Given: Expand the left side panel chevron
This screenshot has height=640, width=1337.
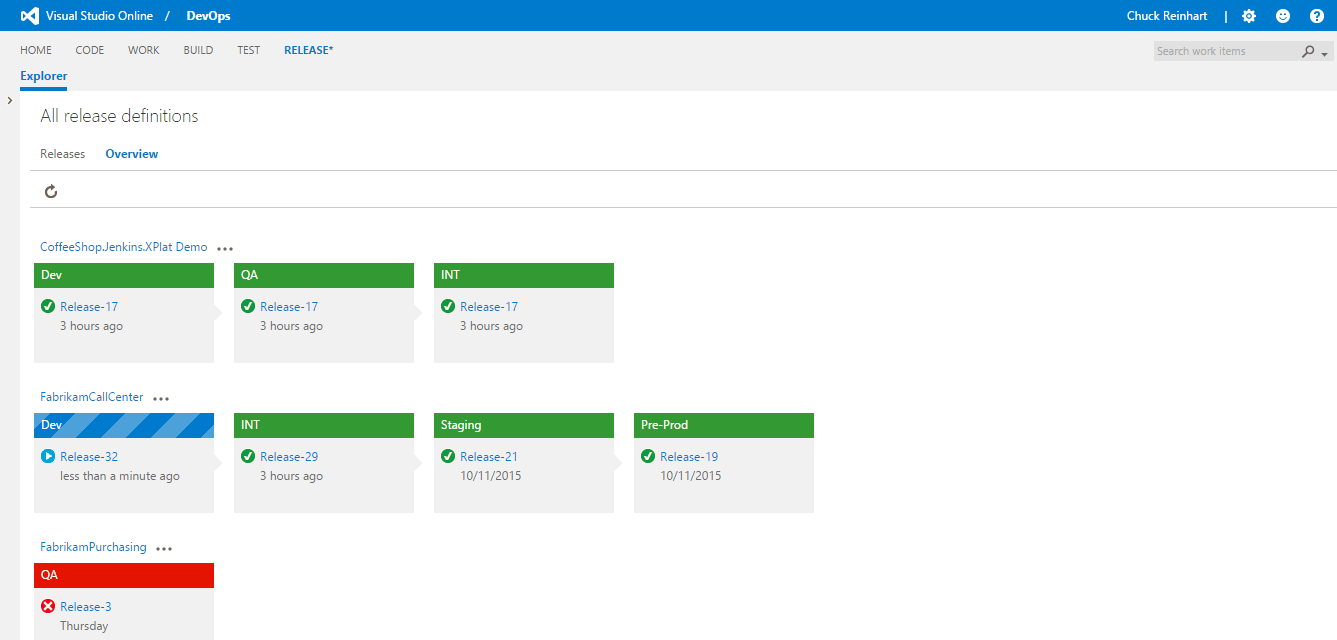Looking at the screenshot, I should (9, 101).
